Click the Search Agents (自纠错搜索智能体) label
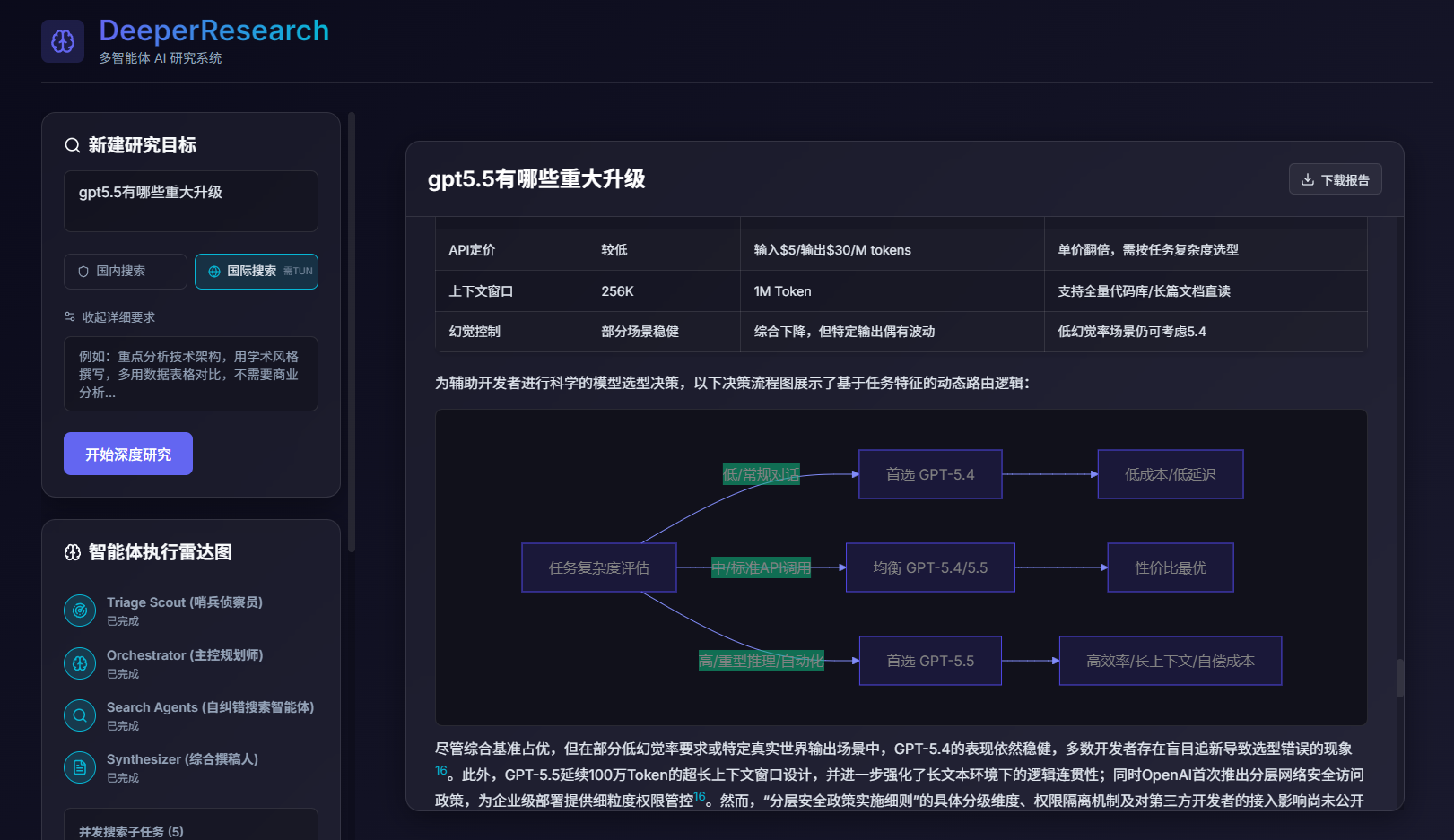This screenshot has height=840, width=1454. (211, 707)
